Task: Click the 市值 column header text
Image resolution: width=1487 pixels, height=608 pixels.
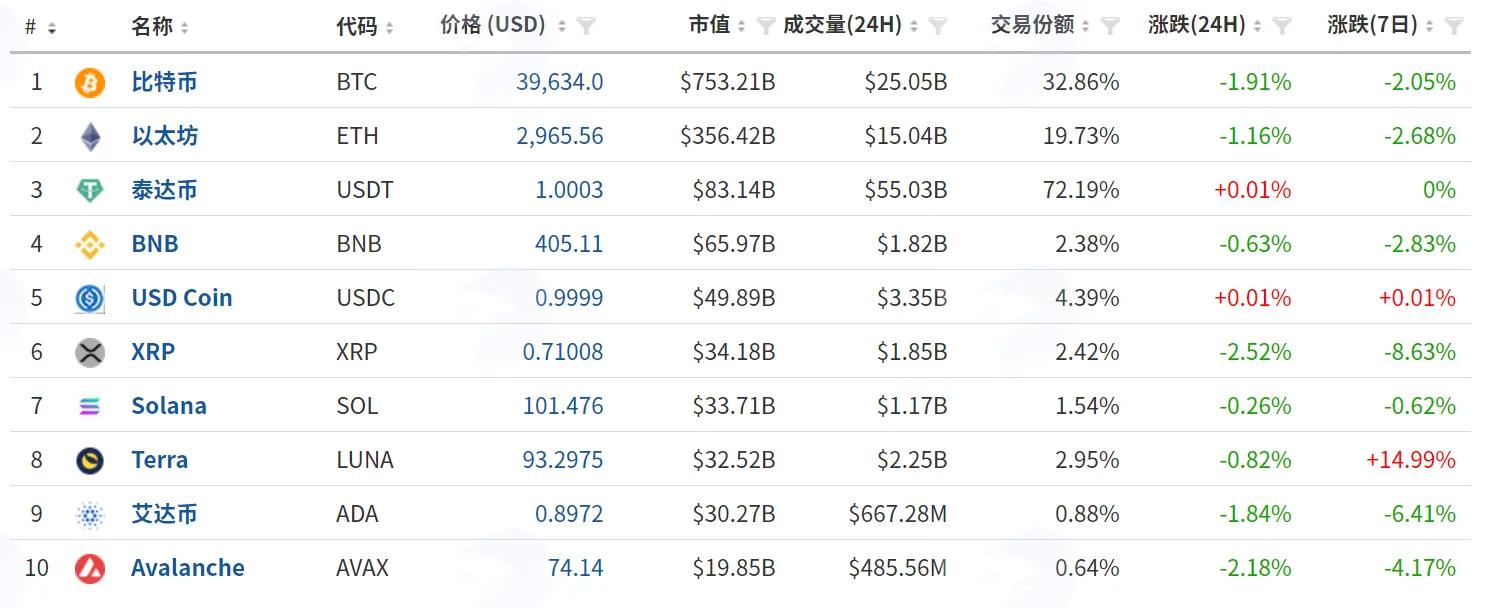Action: [x=709, y=26]
